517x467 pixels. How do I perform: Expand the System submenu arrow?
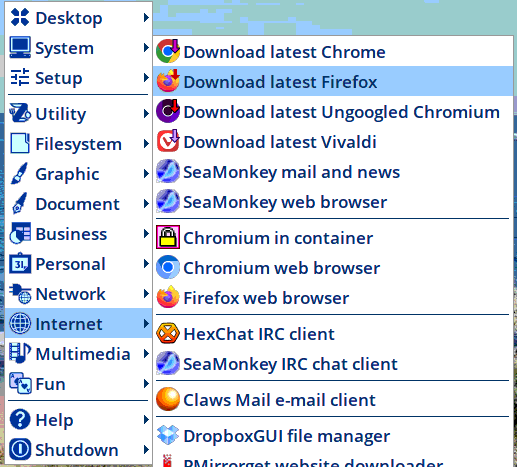pyautogui.click(x=146, y=47)
